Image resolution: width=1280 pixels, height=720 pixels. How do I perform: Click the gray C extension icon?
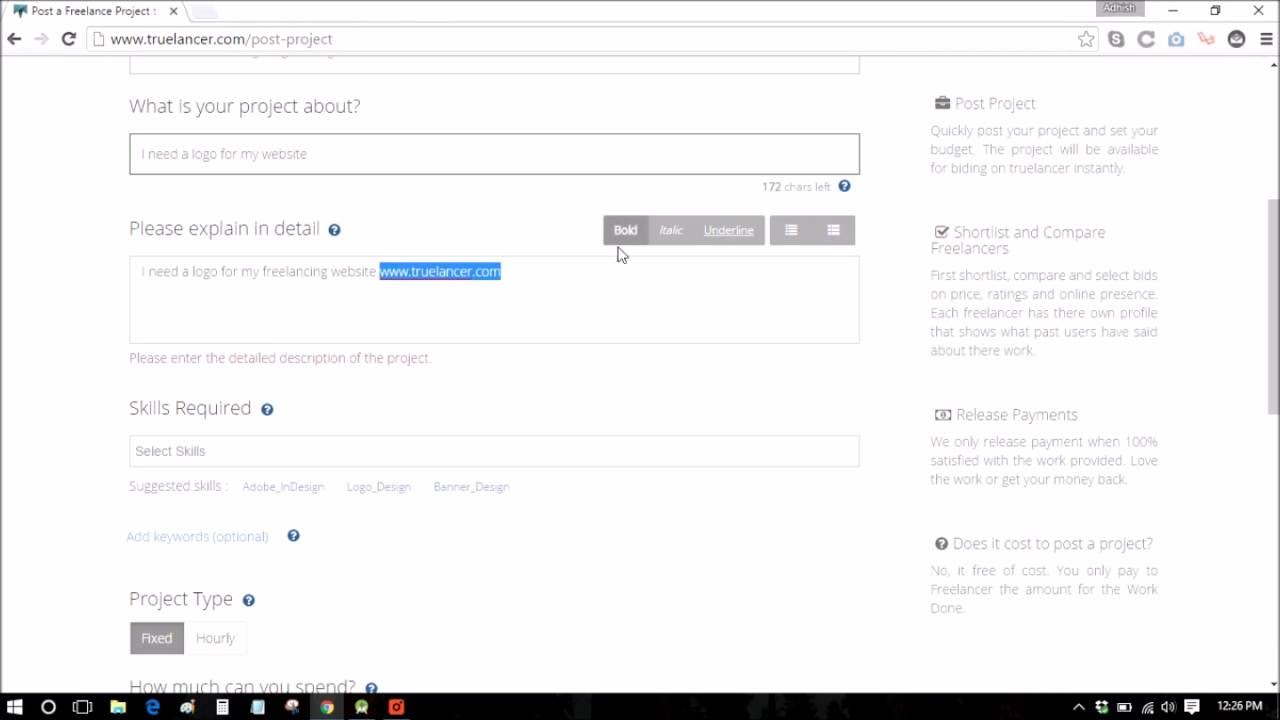point(1146,39)
